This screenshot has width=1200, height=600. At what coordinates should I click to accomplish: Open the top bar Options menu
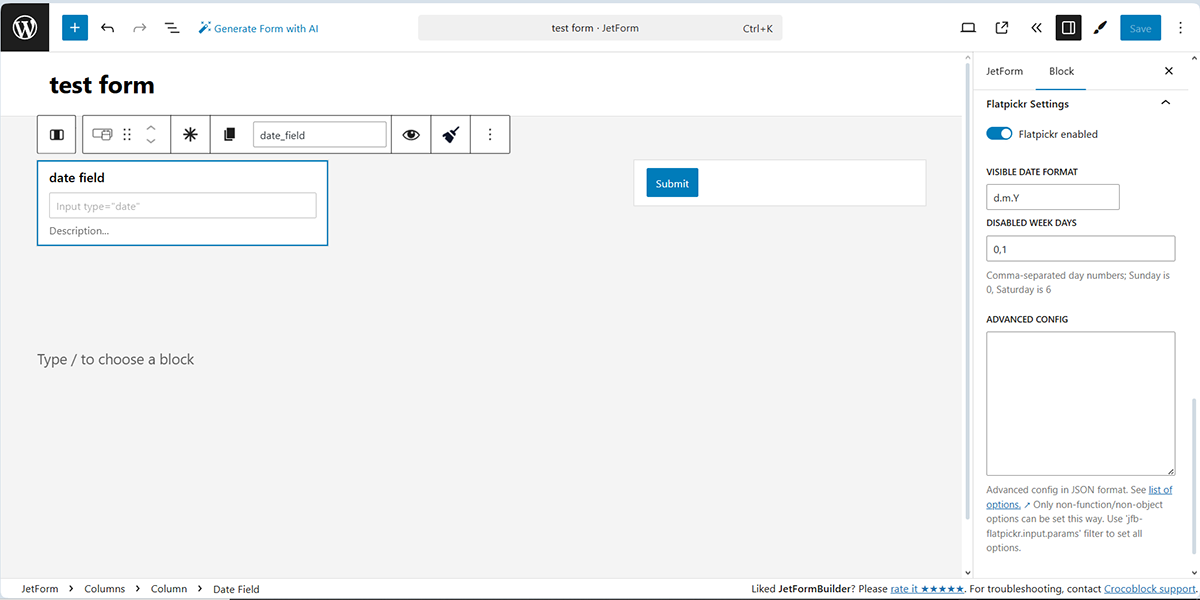(x=1181, y=28)
